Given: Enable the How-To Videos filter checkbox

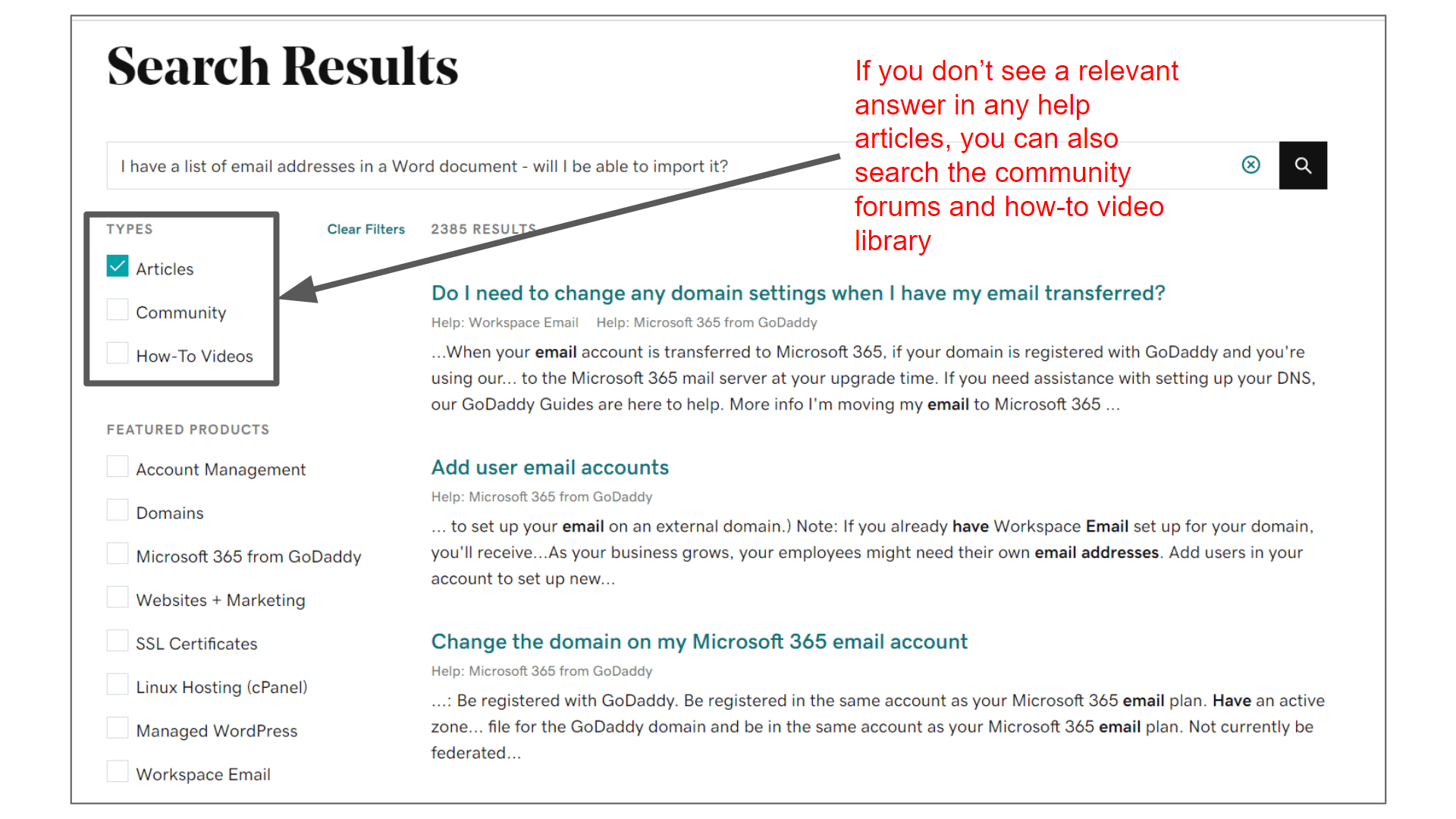Looking at the screenshot, I should pos(118,354).
